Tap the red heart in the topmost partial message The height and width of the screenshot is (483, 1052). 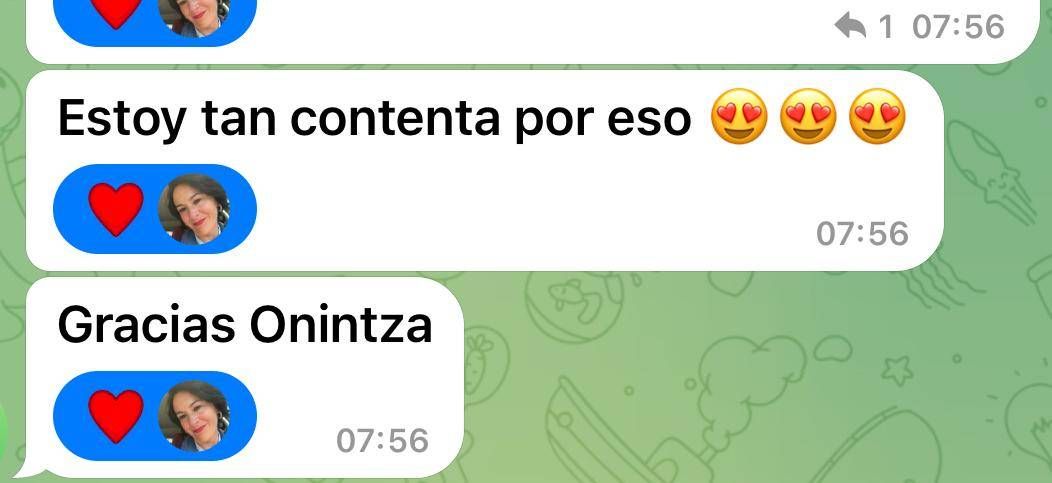pyautogui.click(x=116, y=12)
